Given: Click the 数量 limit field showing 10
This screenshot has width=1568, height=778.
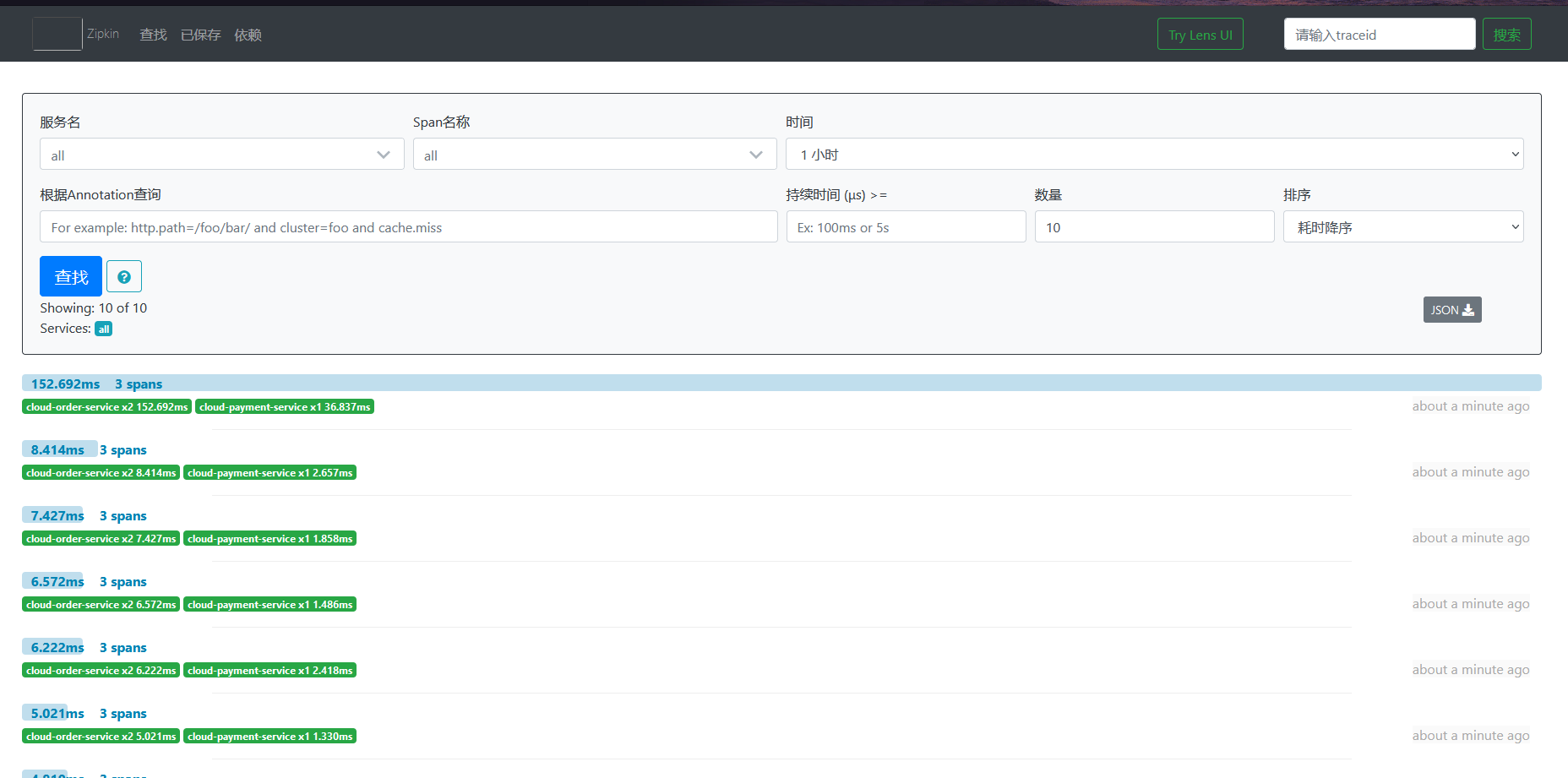Looking at the screenshot, I should pyautogui.click(x=1154, y=227).
